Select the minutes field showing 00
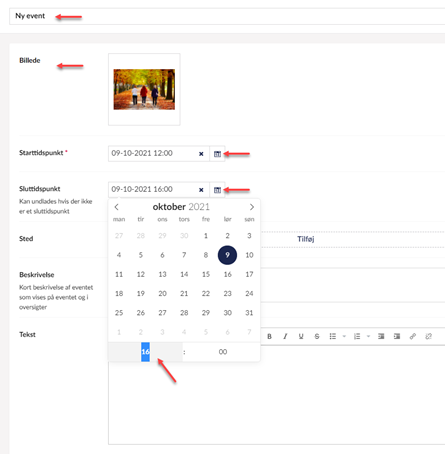This screenshot has width=445, height=454. 223,352
